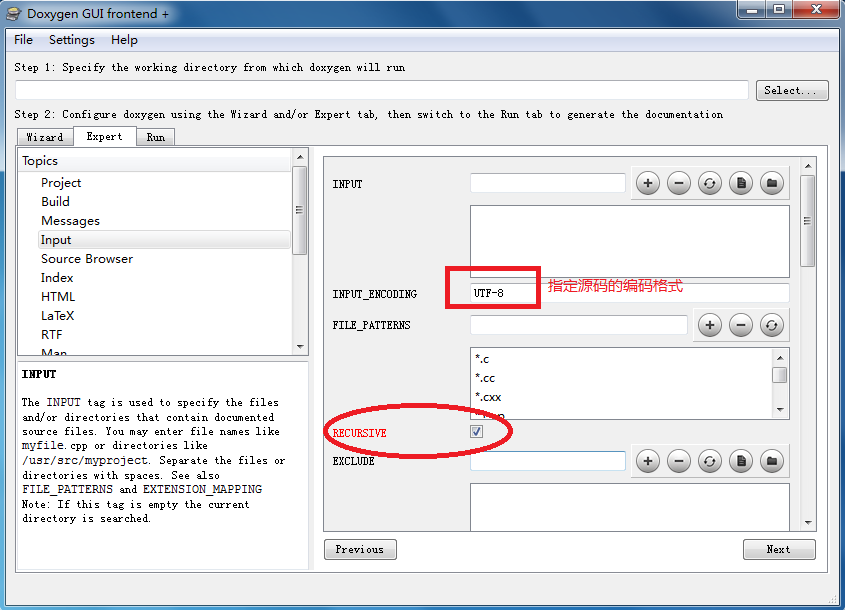The width and height of the screenshot is (845, 610).
Task: Open the Help menu
Action: [x=124, y=40]
